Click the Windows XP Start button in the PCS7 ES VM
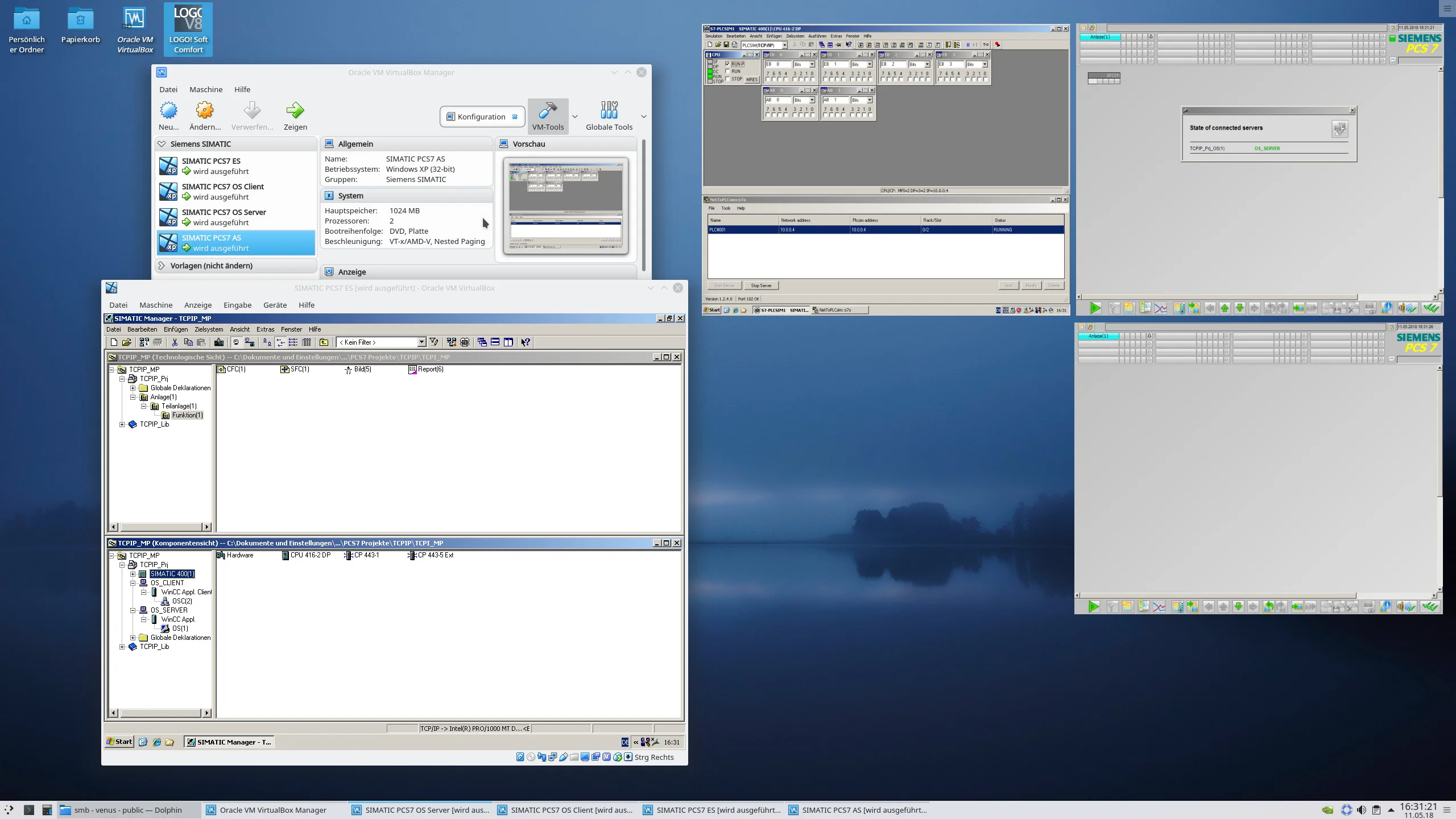The width and height of the screenshot is (1456, 819). click(119, 742)
